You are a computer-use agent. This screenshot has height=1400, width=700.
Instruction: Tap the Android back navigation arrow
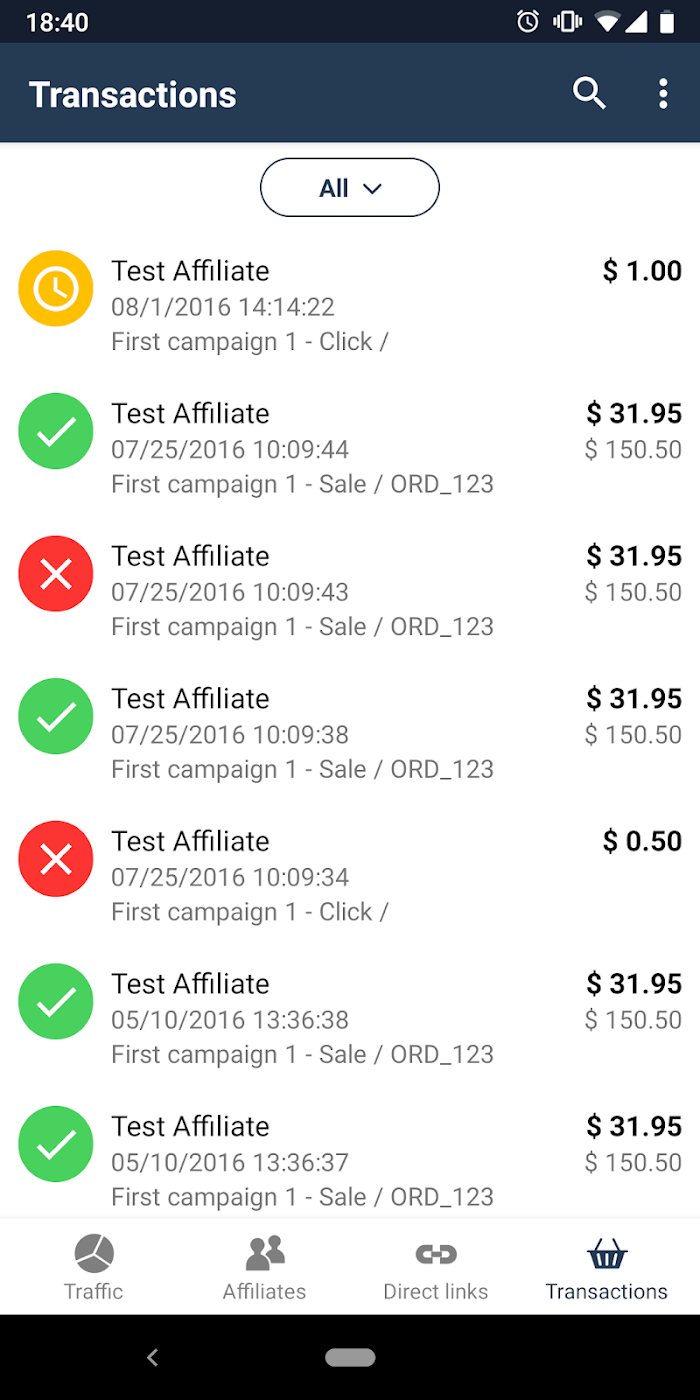(x=152, y=1357)
